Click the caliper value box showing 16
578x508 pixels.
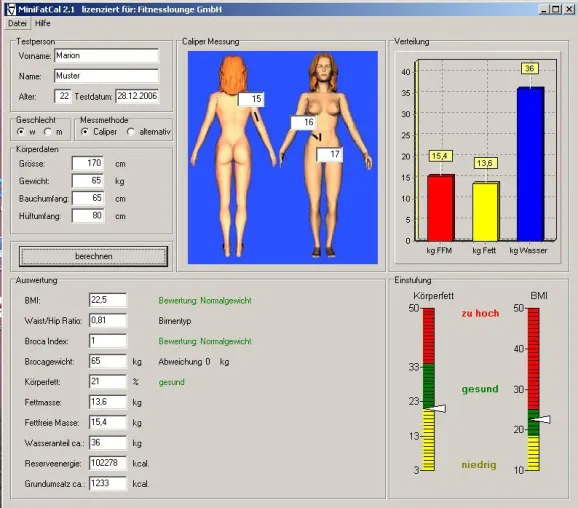pyautogui.click(x=304, y=123)
